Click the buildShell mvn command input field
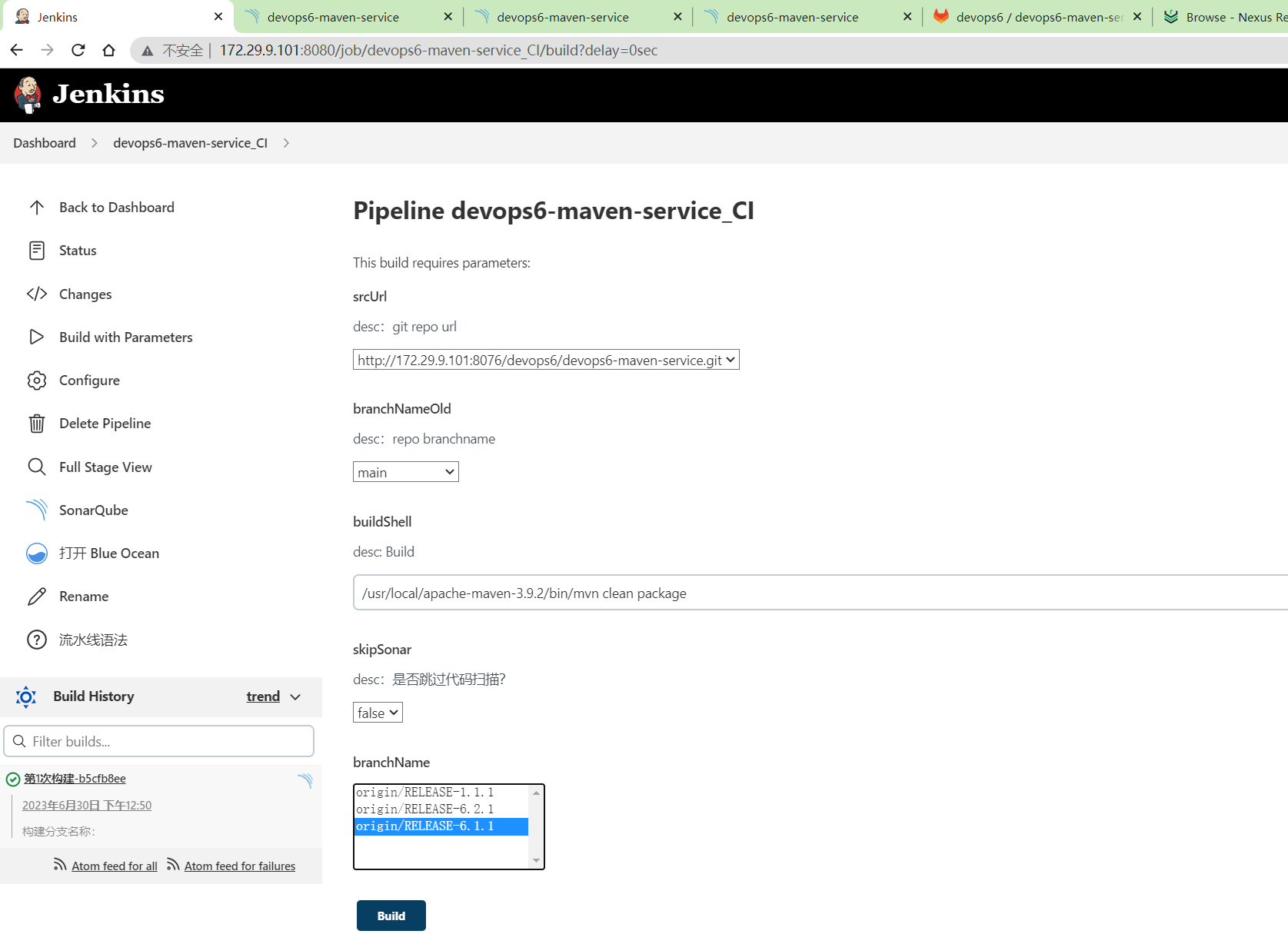 point(820,593)
